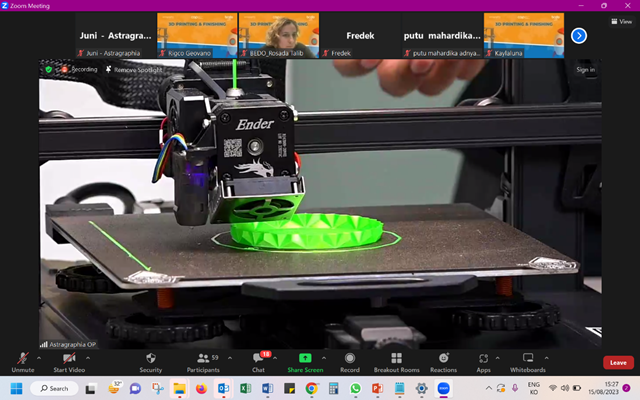Open Weather widget showing 32°
640x400 pixels.
[x=114, y=388]
